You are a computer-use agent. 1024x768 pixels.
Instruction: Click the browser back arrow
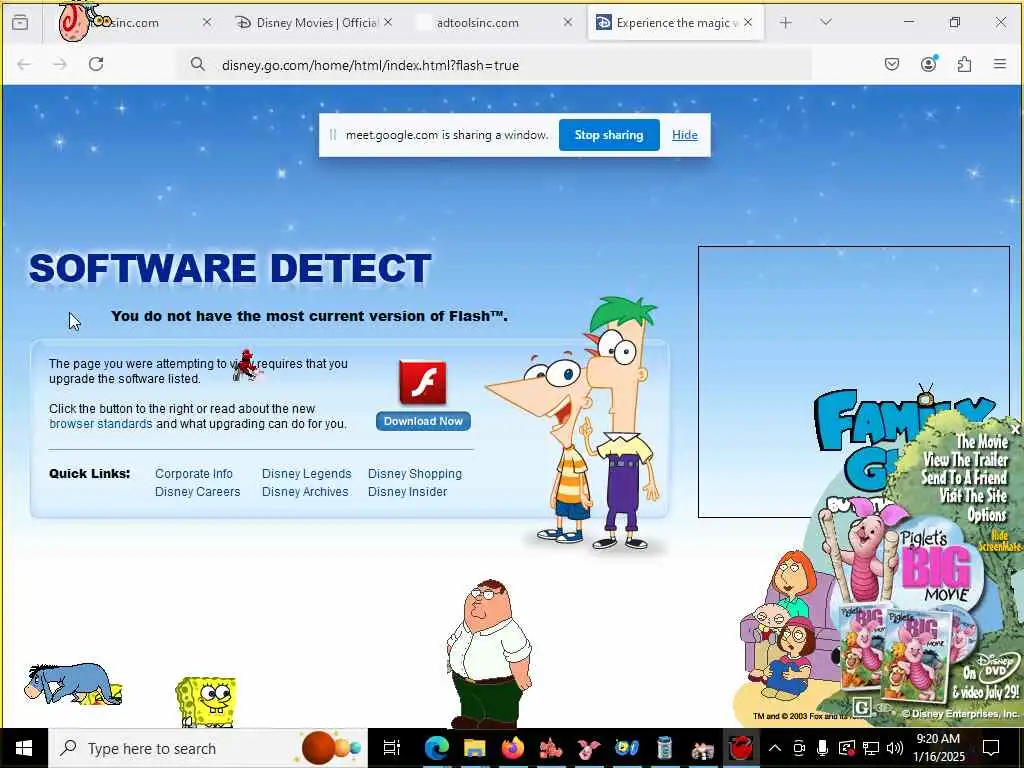24,64
